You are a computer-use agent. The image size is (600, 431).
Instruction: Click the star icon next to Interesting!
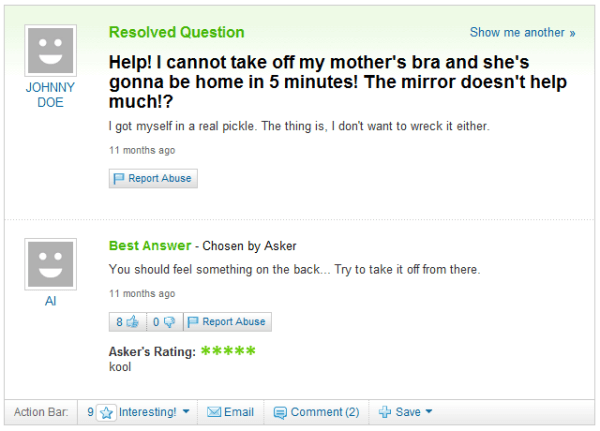coord(106,413)
